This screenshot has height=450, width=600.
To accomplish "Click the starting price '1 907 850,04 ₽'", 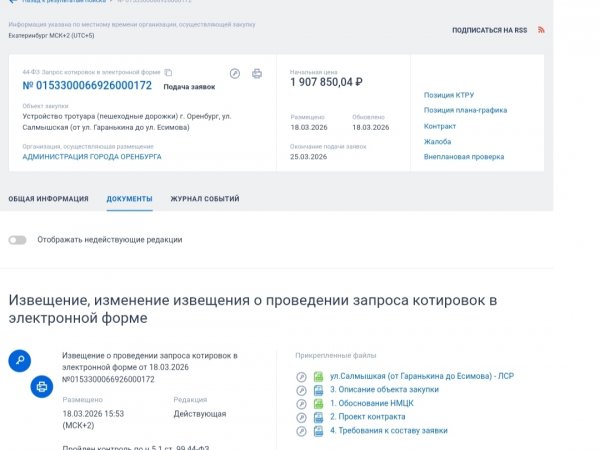I will pyautogui.click(x=326, y=82).
